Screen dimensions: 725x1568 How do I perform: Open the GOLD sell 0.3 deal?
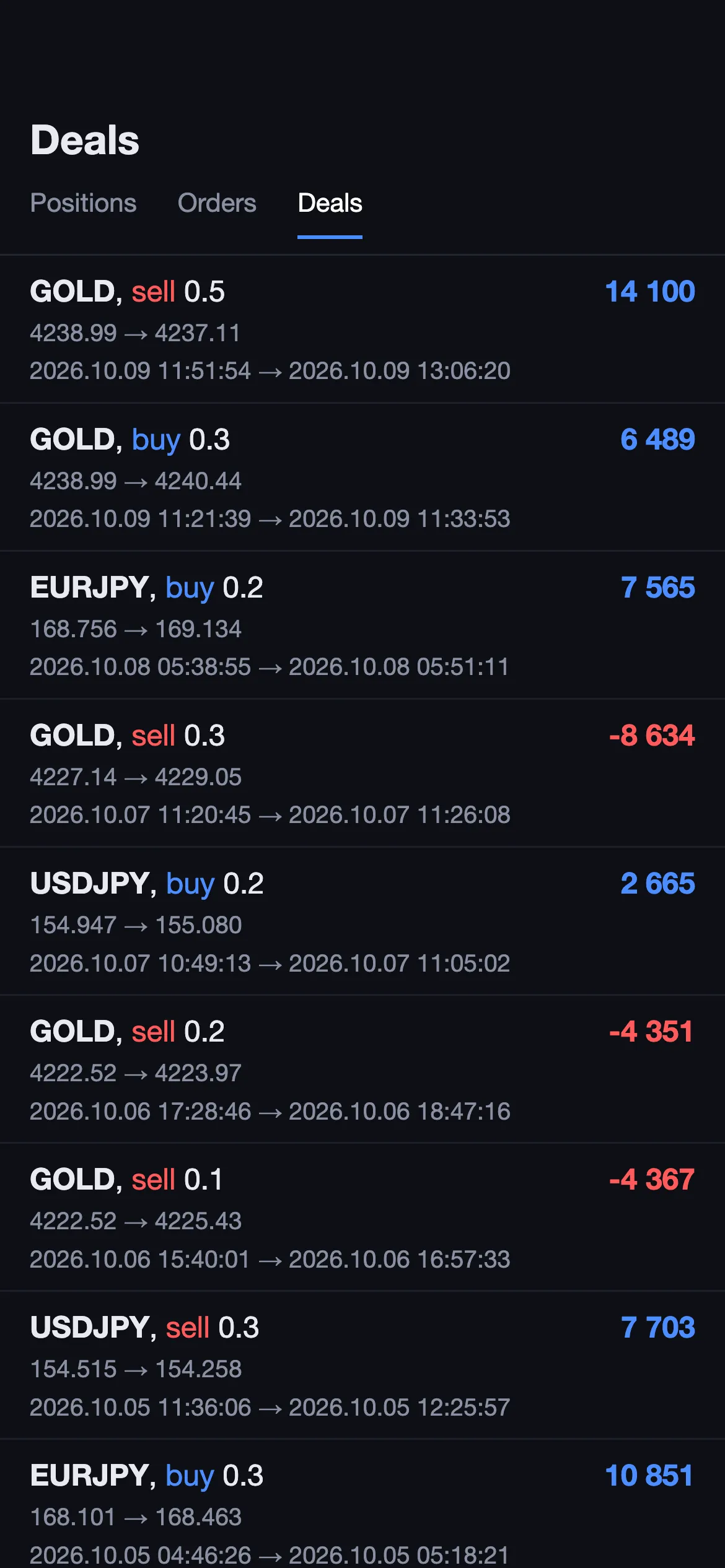pos(362,773)
